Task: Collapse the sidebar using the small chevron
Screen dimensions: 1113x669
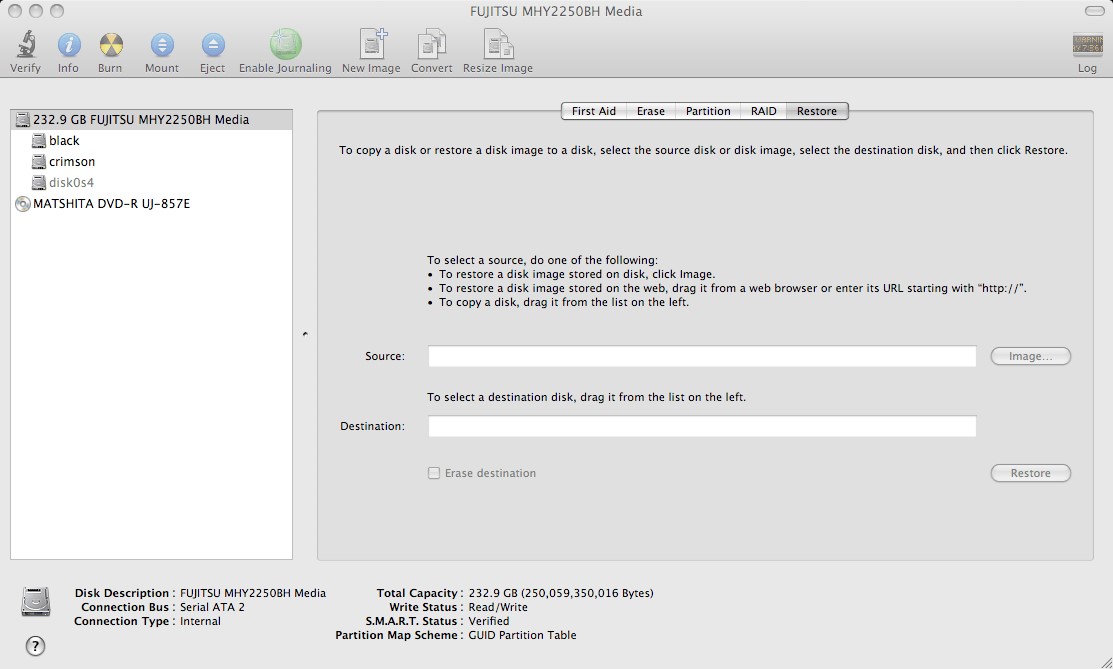Action: pos(303,333)
